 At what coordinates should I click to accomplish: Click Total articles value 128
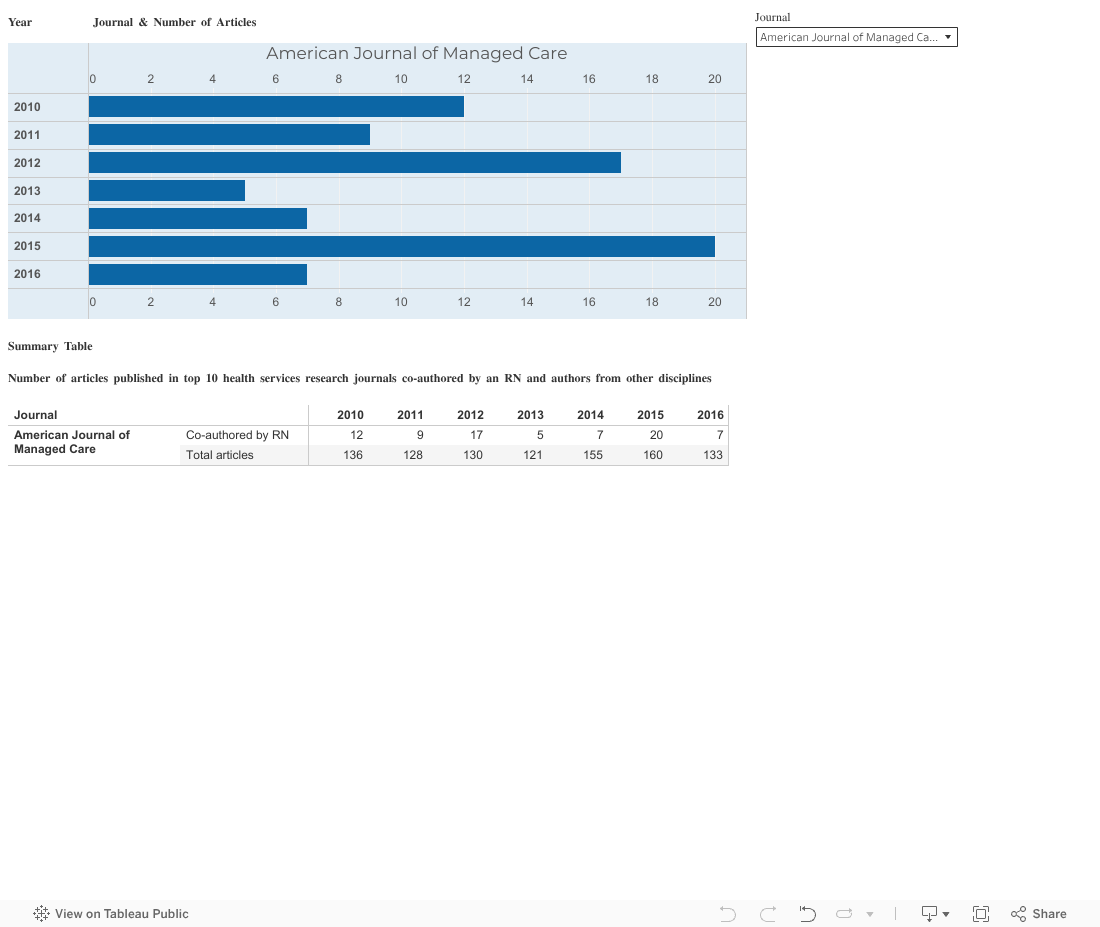tap(412, 455)
